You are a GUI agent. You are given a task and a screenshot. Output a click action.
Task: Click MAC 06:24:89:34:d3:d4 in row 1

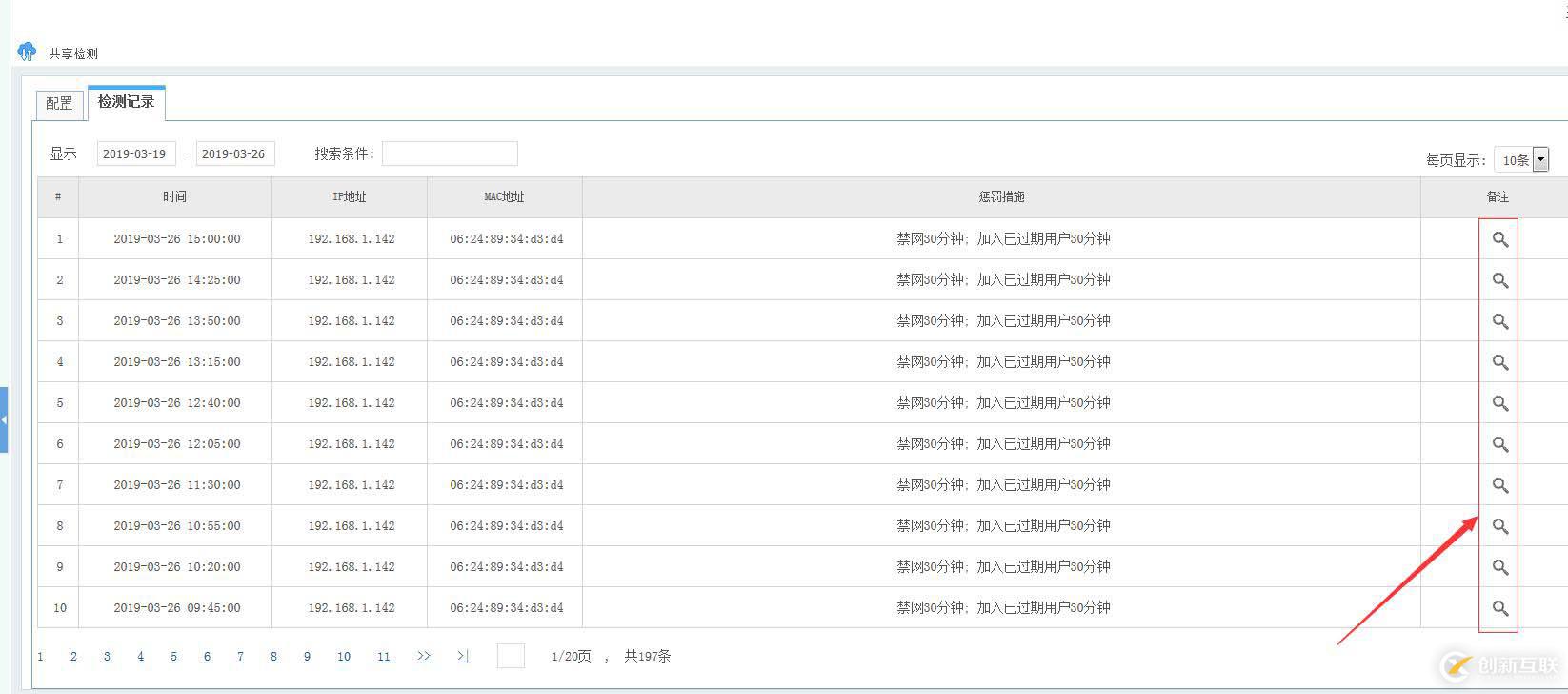(507, 239)
